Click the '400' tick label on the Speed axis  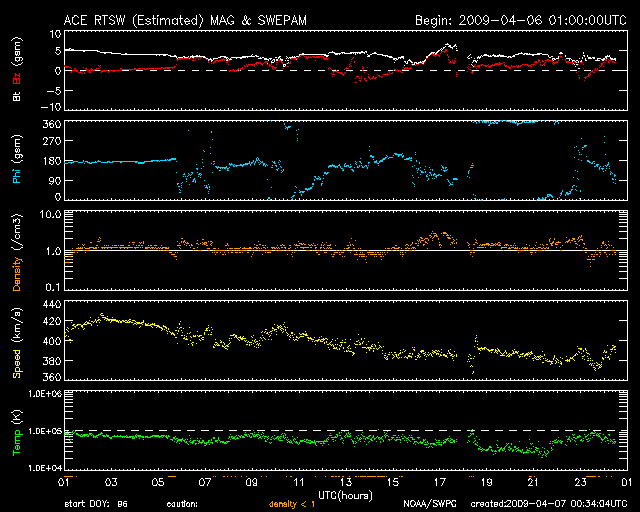coord(52,341)
